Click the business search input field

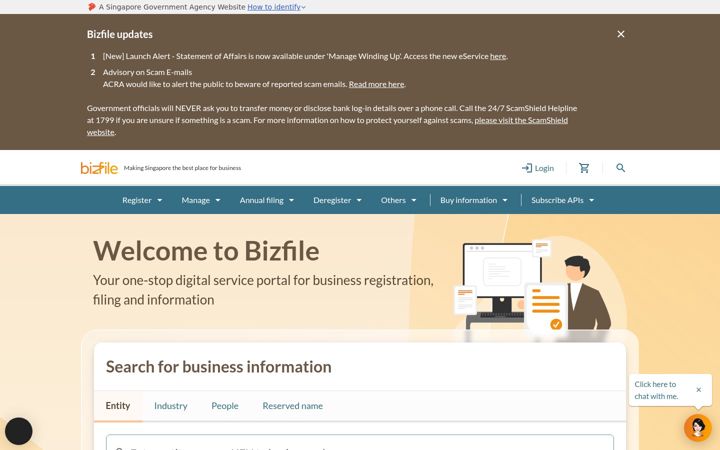pos(360,443)
